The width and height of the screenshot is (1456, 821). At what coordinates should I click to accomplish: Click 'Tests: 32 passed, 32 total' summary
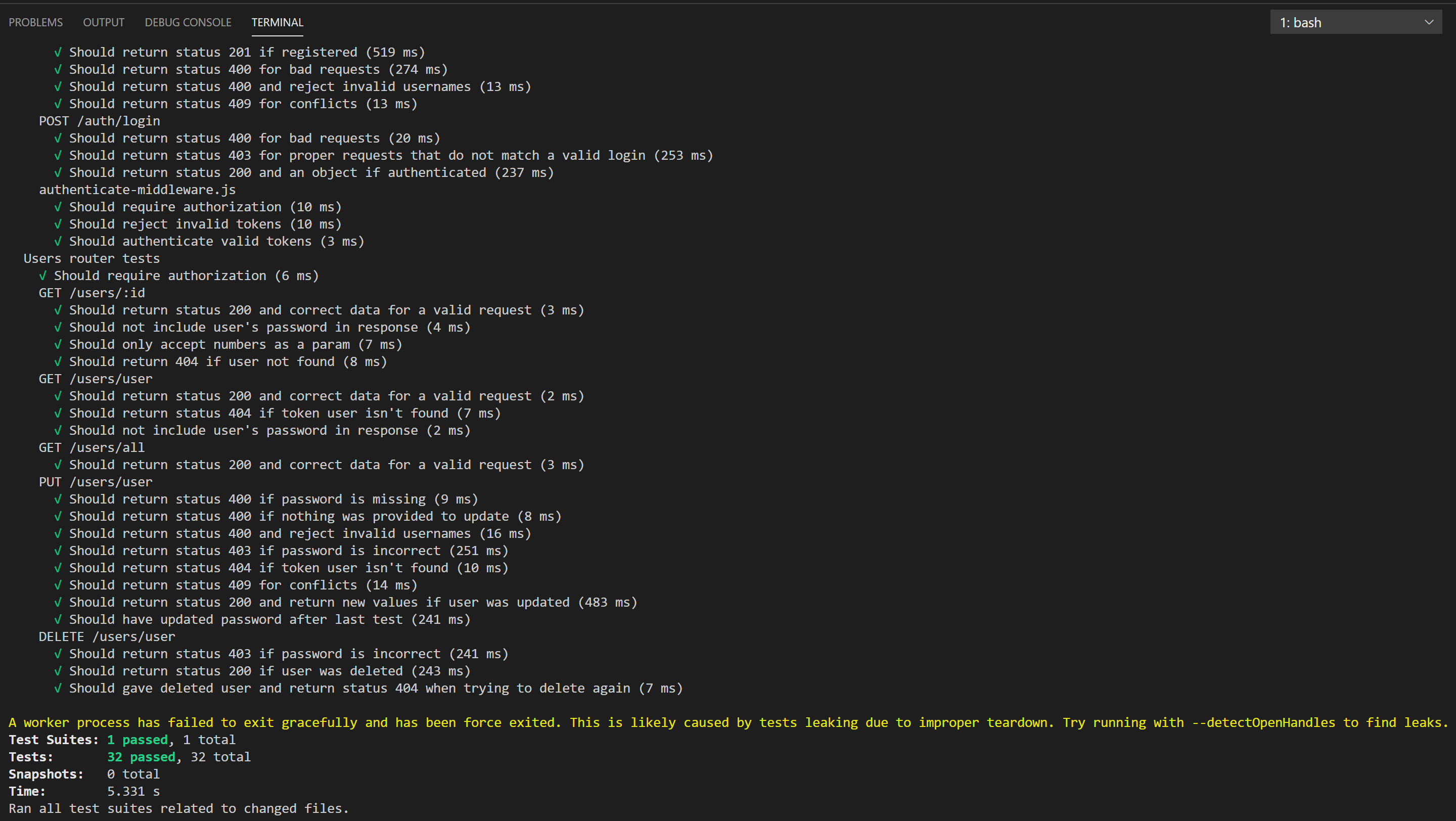(x=129, y=757)
